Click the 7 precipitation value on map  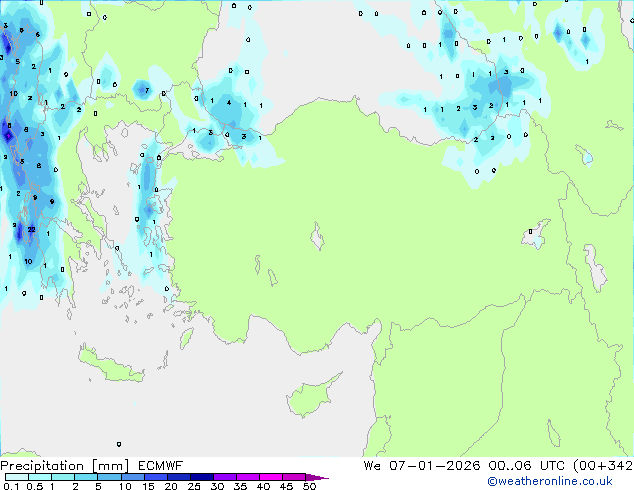(x=147, y=90)
